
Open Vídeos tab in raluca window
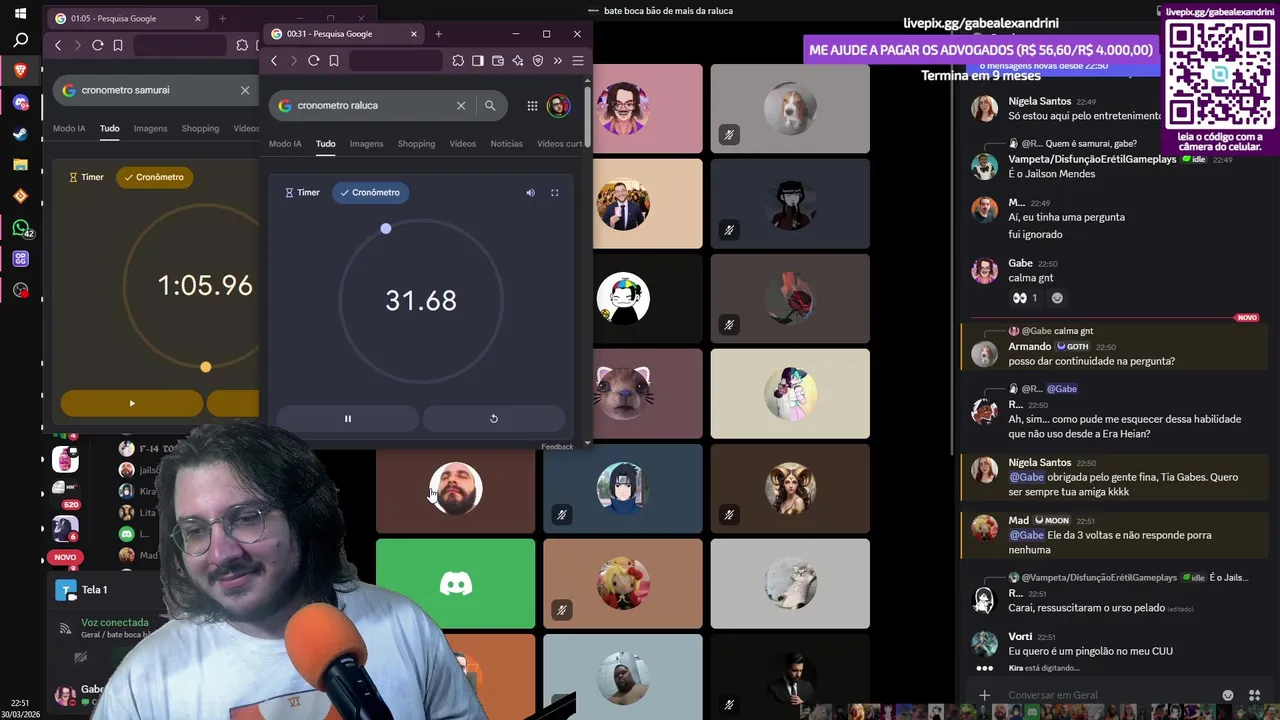(463, 144)
